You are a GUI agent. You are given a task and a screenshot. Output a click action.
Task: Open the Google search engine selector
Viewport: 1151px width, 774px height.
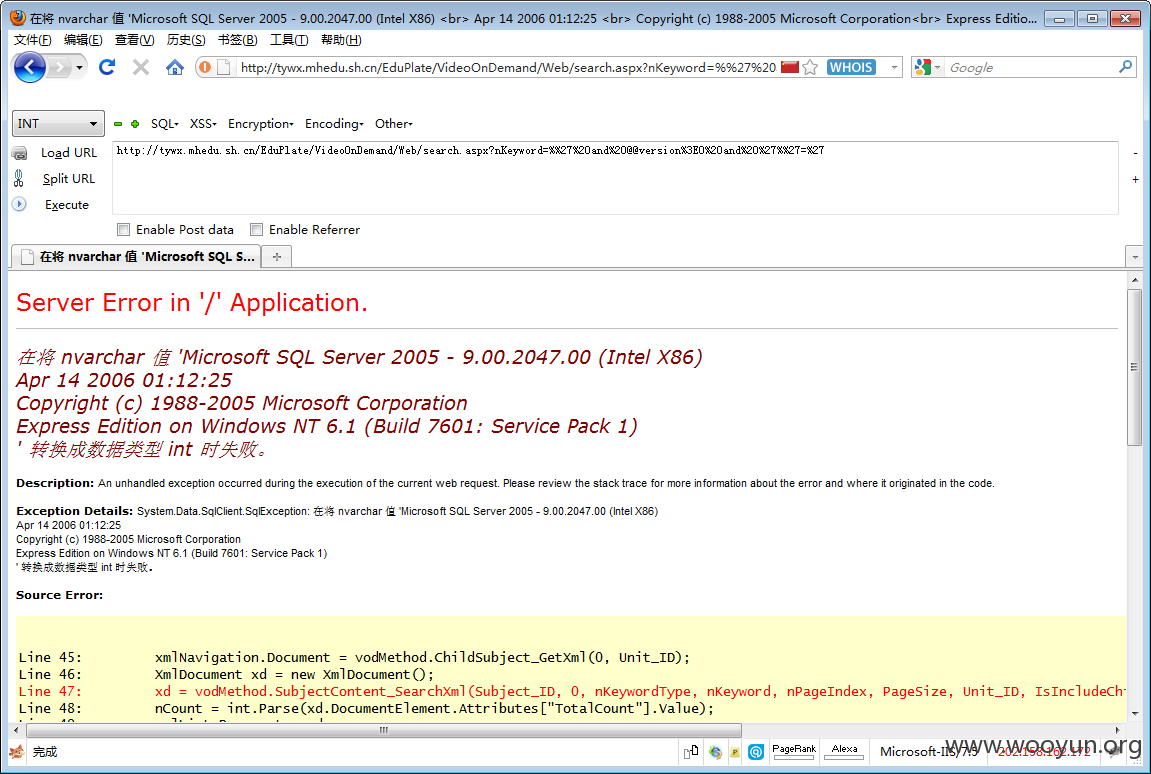click(927, 68)
